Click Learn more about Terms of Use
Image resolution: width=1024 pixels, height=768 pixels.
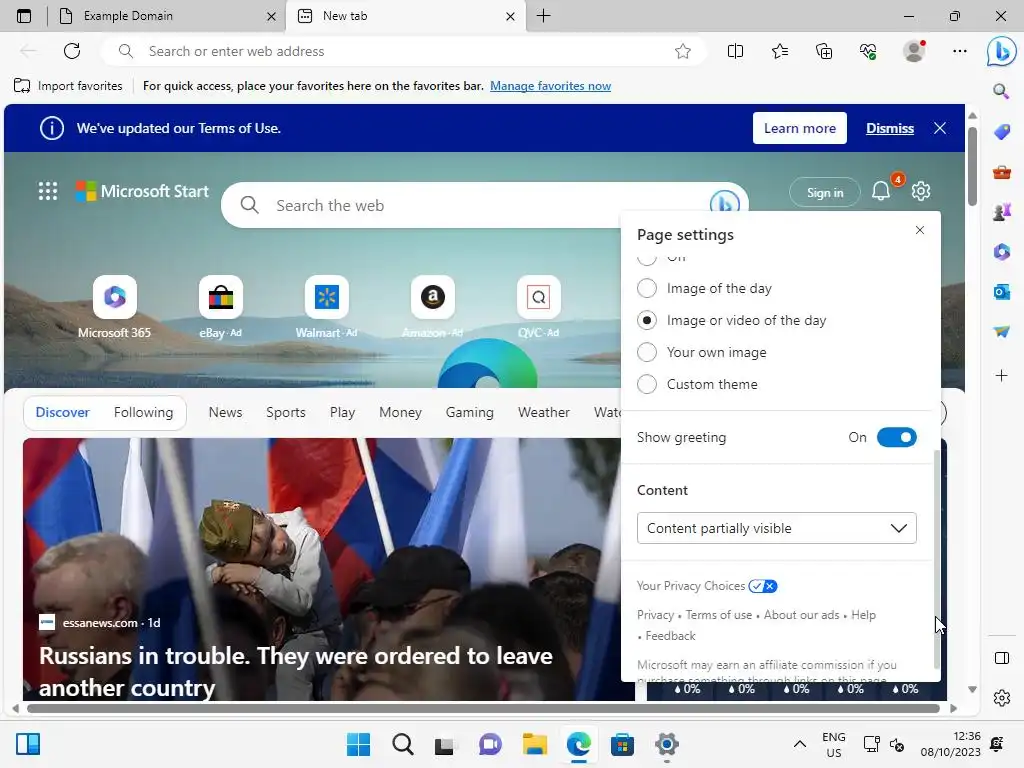(x=799, y=128)
